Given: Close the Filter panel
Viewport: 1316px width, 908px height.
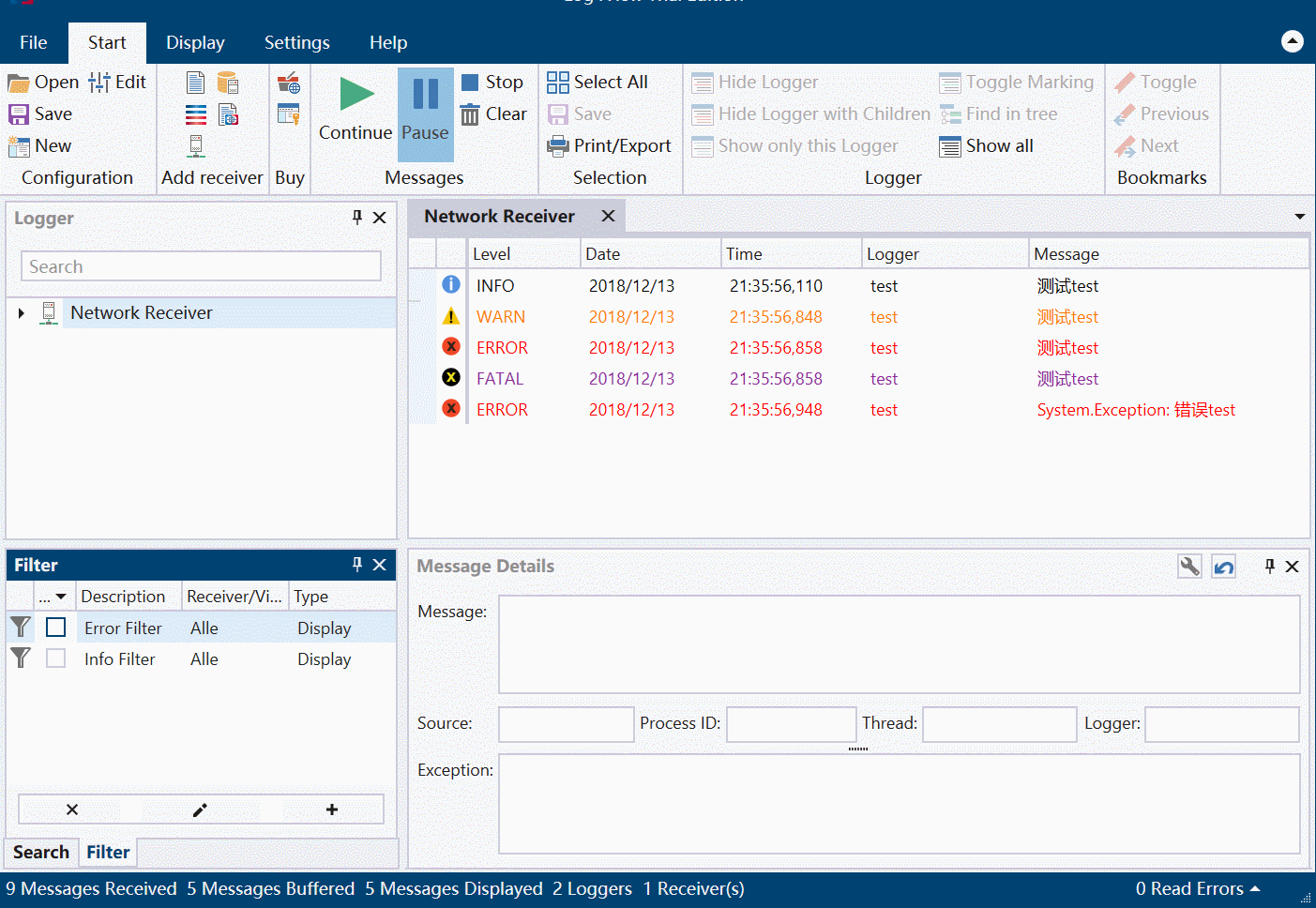Looking at the screenshot, I should pyautogui.click(x=380, y=565).
